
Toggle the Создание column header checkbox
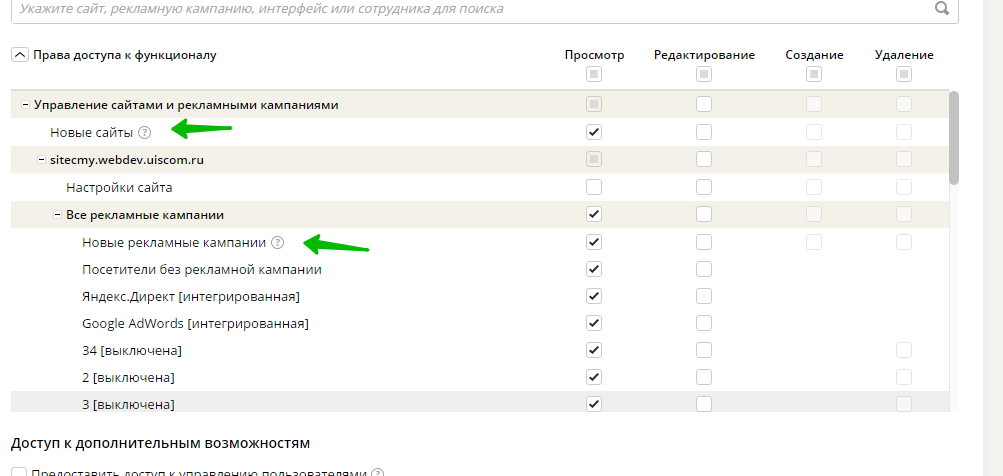click(x=814, y=74)
